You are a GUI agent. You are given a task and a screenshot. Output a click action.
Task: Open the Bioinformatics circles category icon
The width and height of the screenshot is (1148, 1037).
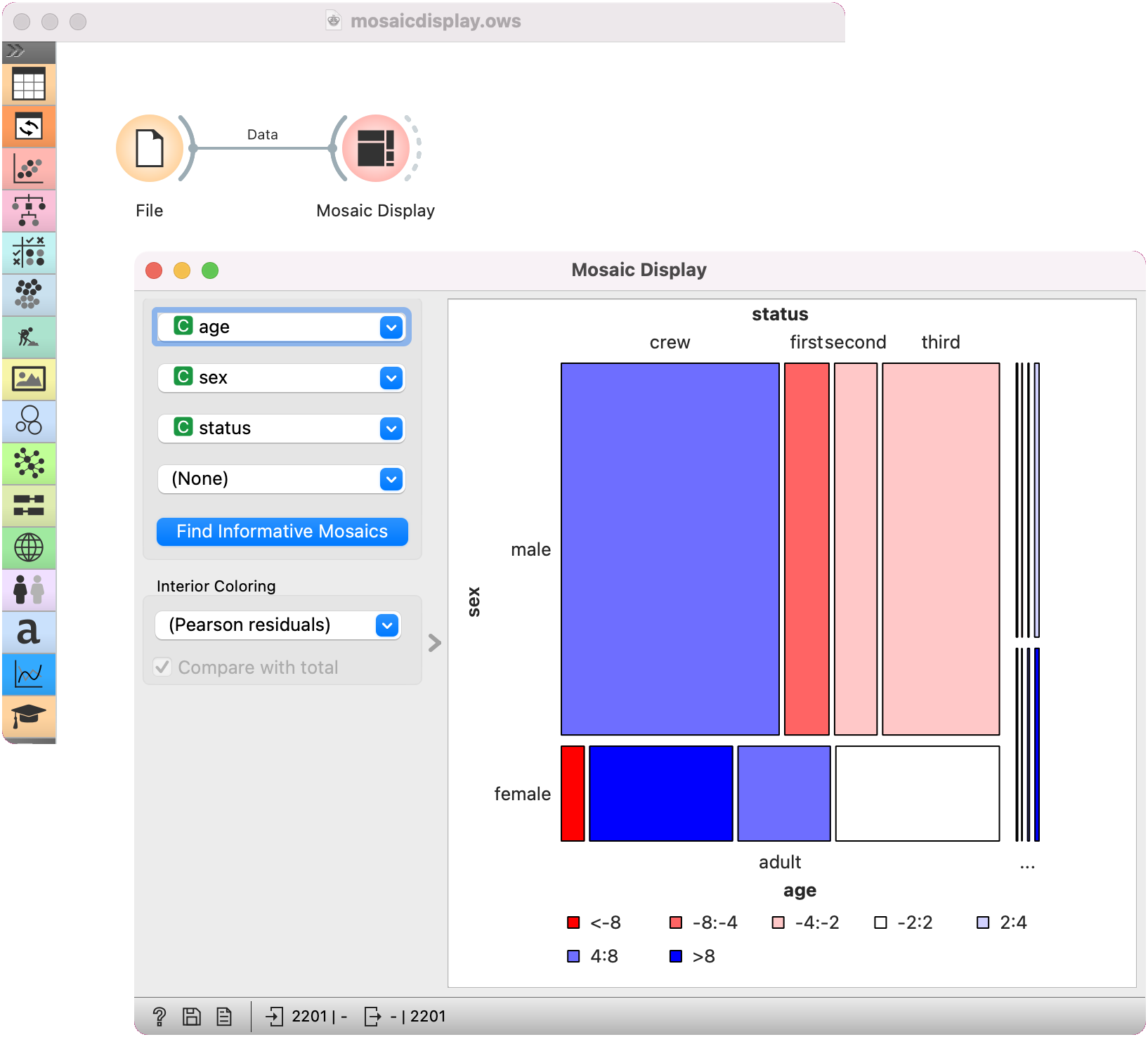coord(29,422)
